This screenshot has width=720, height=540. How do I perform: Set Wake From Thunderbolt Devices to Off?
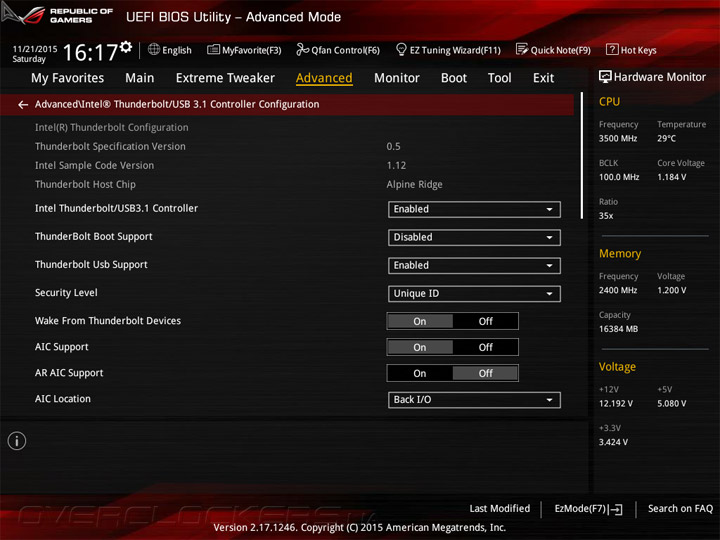click(485, 321)
